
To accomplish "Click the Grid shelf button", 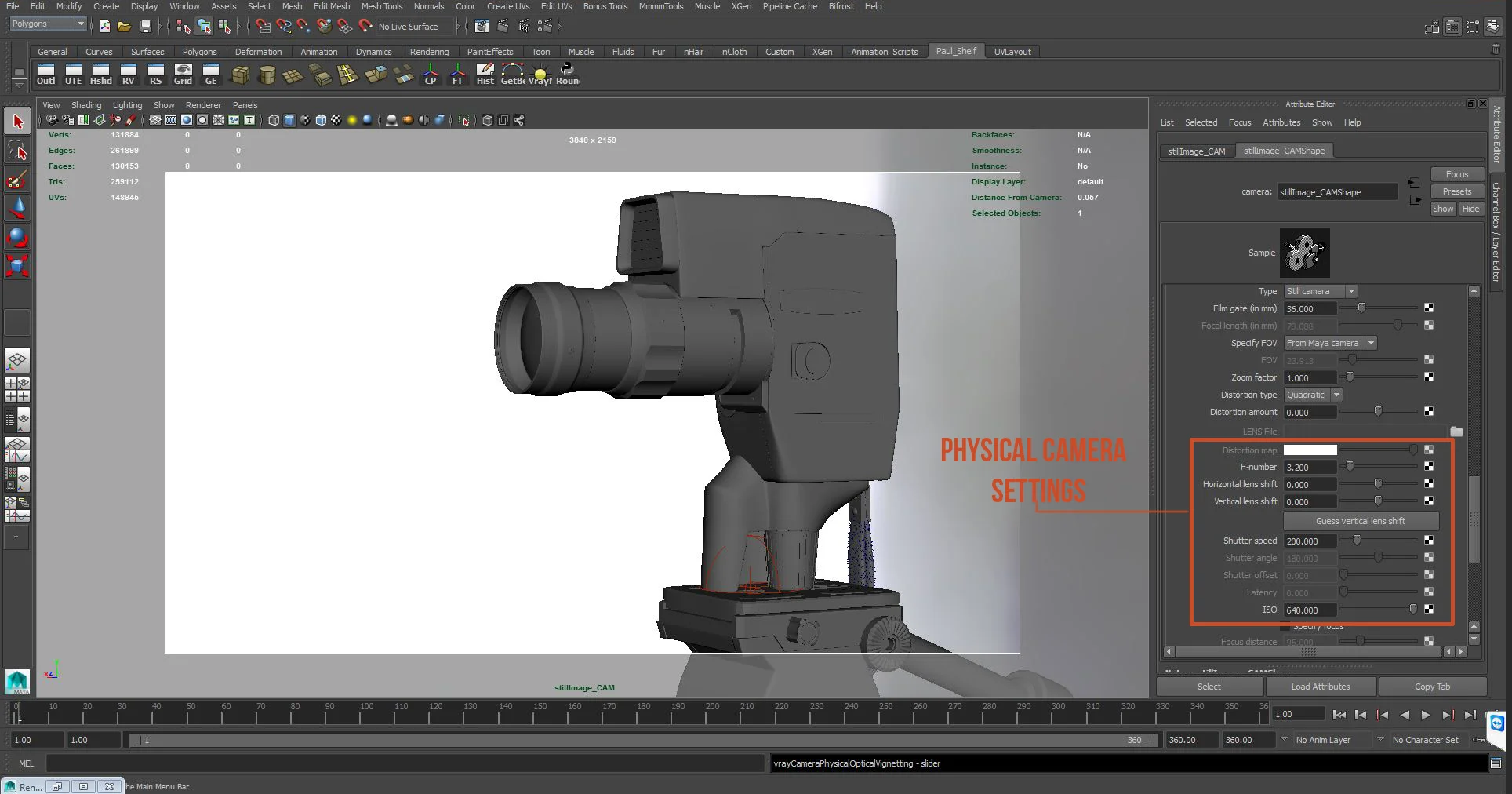I will [x=183, y=75].
